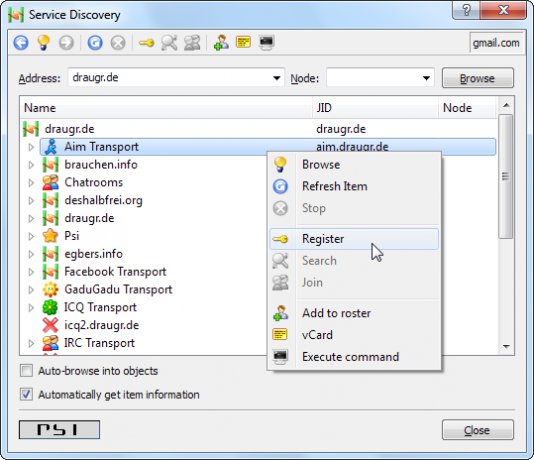Click the Name column header
The width and height of the screenshot is (534, 460).
click(x=166, y=108)
